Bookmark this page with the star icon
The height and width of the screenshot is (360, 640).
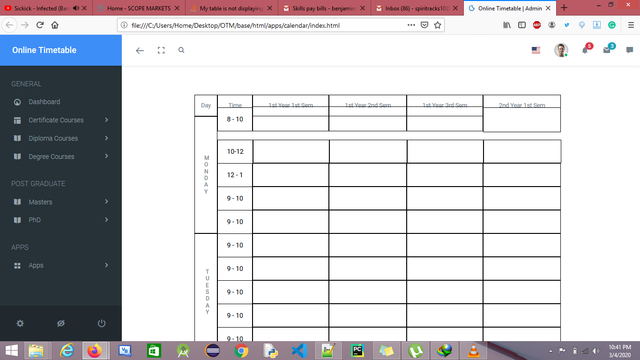click(438, 25)
